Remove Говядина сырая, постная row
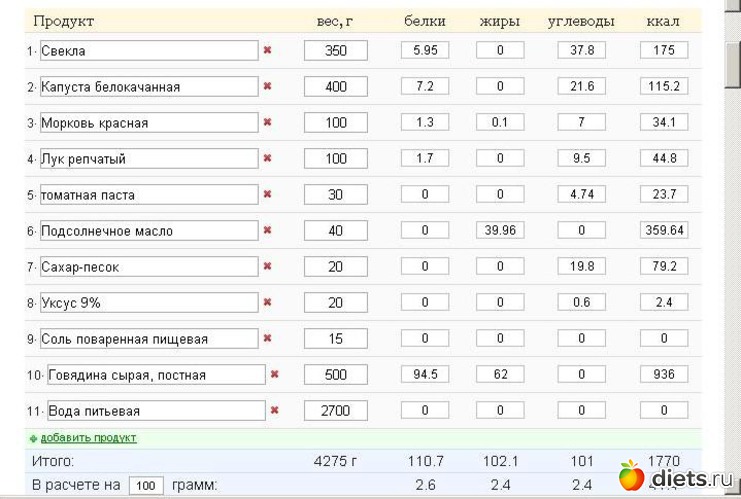The height and width of the screenshot is (499, 741). pos(274,374)
